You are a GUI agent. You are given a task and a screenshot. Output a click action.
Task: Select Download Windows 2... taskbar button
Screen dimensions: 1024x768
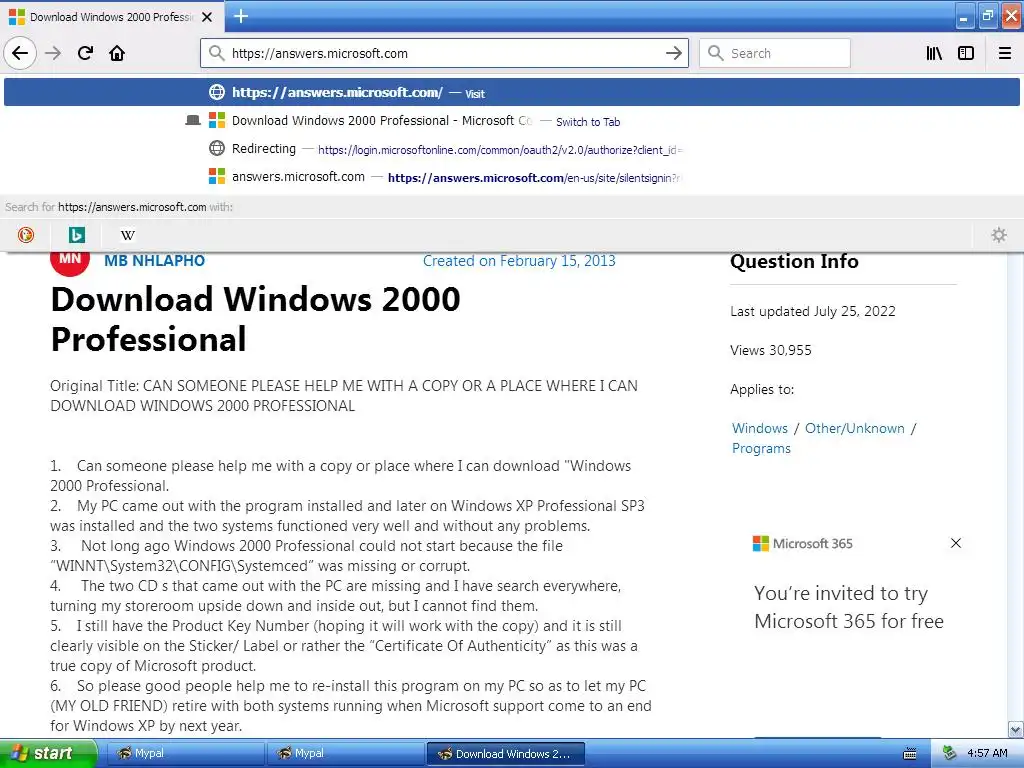[505, 753]
